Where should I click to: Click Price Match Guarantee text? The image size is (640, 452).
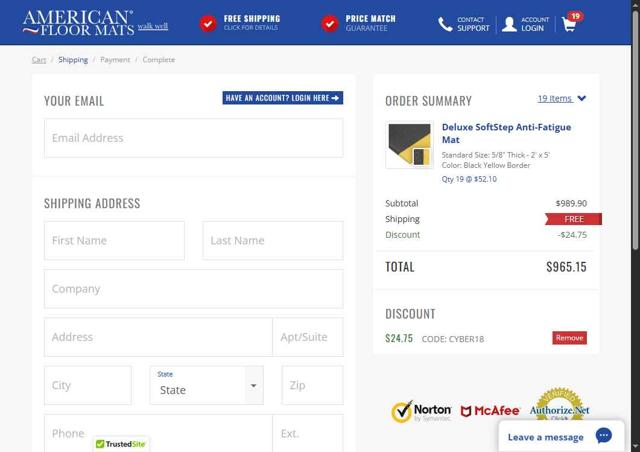click(x=371, y=23)
